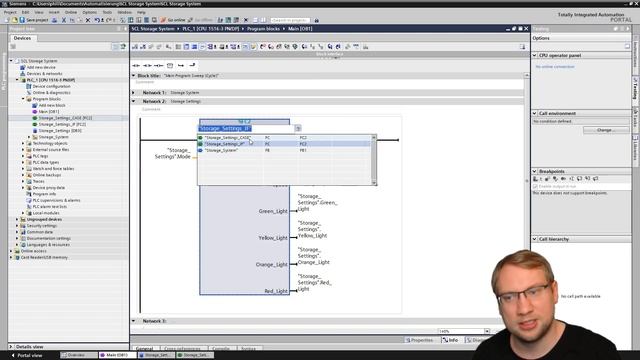640x360 pixels.
Task: Select the Traces item in the project tree
Action: click(x=38, y=181)
